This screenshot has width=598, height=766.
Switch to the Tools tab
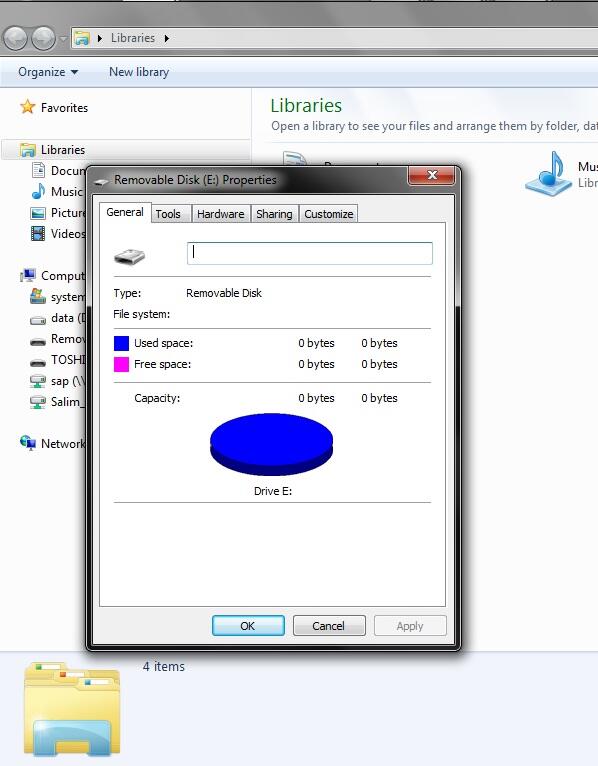pyautogui.click(x=168, y=214)
